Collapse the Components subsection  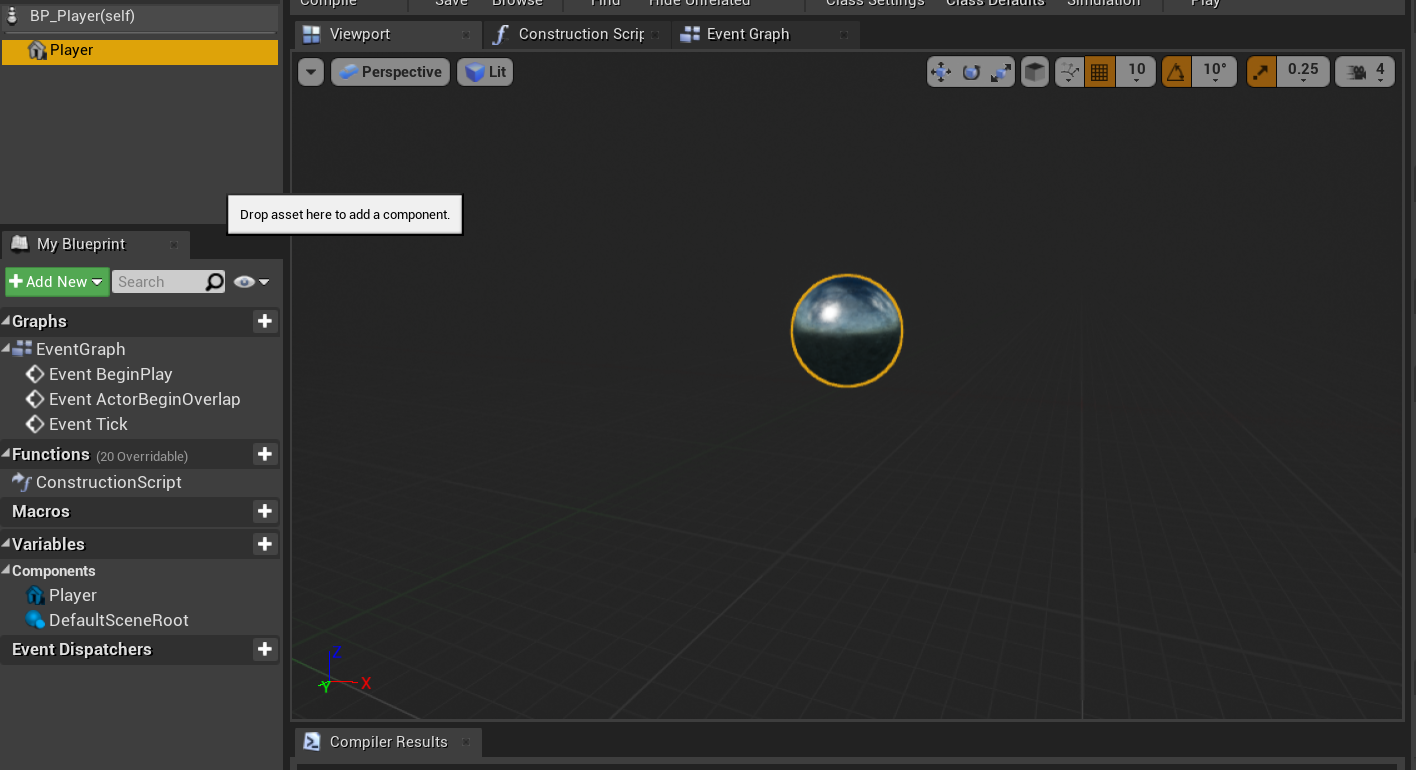coord(6,571)
